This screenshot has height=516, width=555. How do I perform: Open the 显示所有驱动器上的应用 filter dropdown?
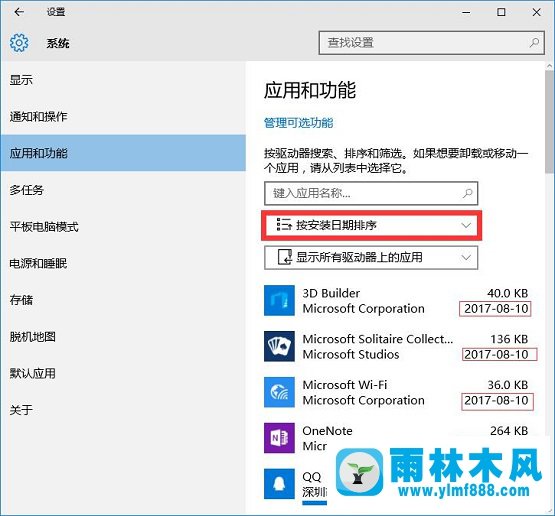click(x=371, y=258)
